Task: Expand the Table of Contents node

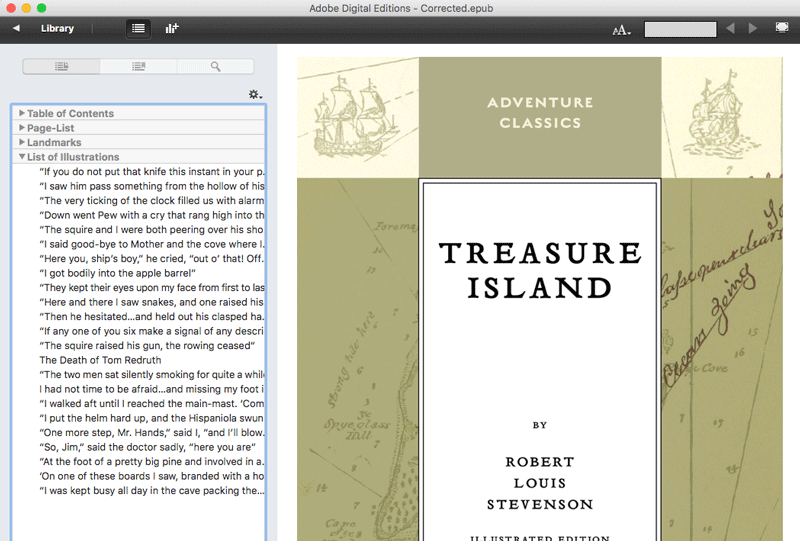Action: click(22, 113)
